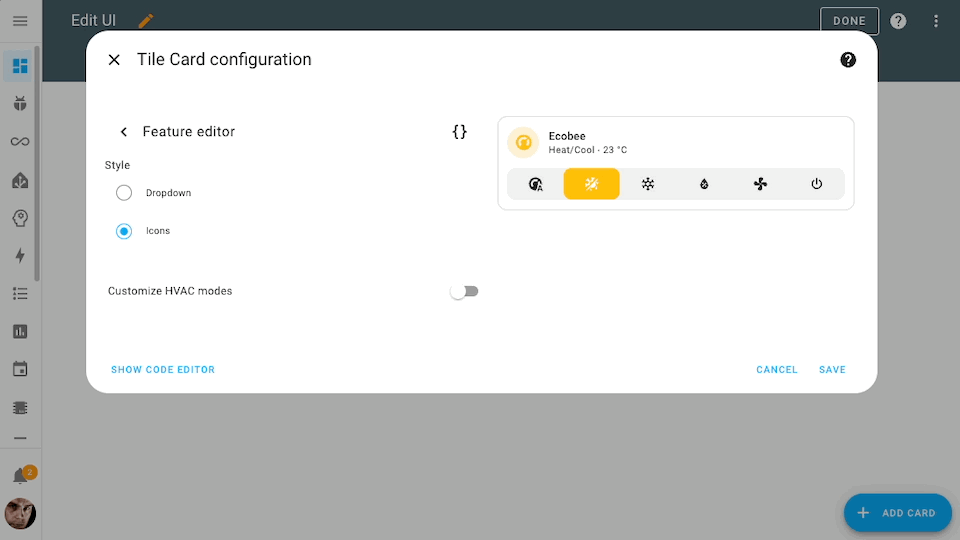
Task: Open the home energy map sidebar icon
Action: coord(20,180)
